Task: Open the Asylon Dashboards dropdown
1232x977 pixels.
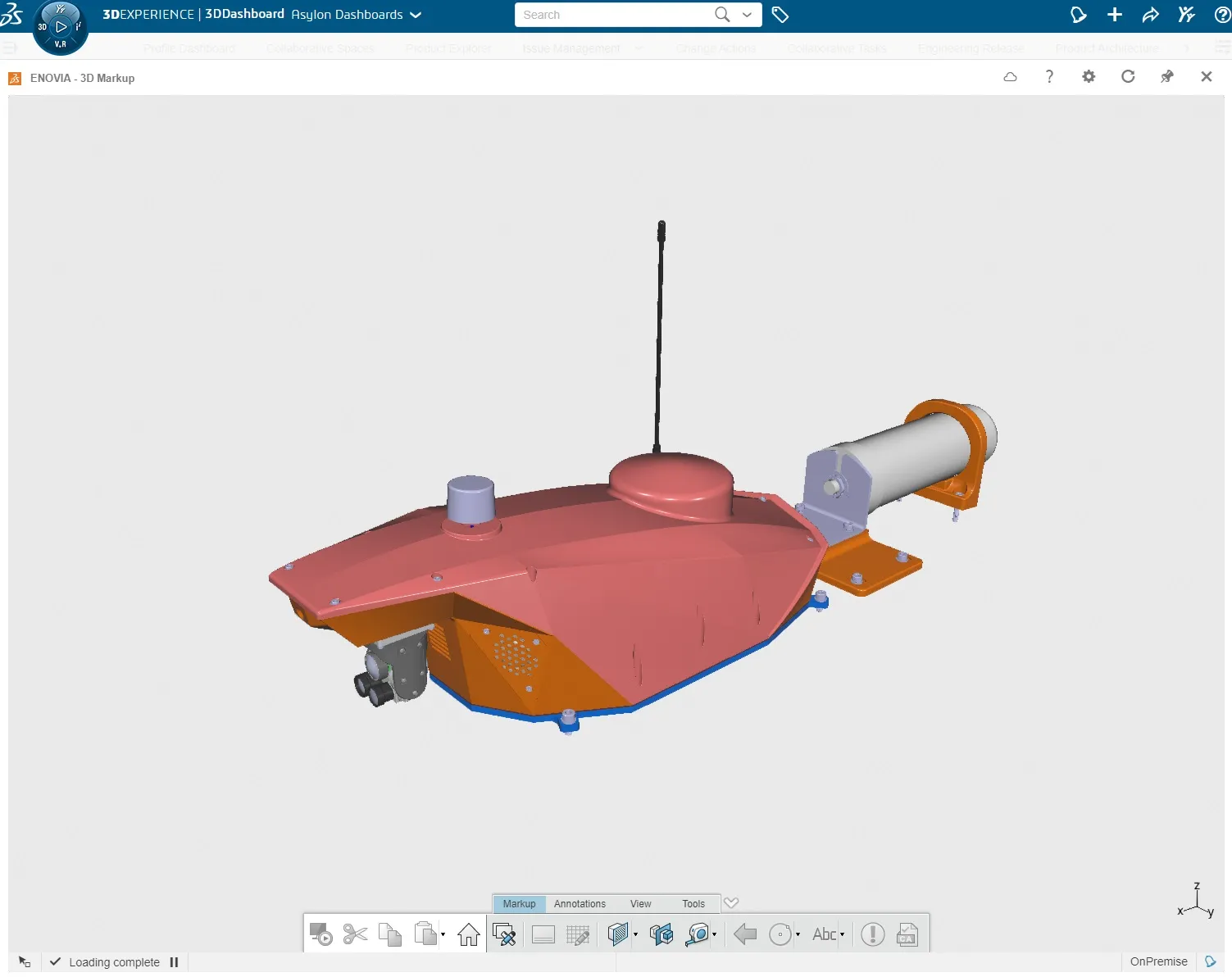Action: pos(416,15)
